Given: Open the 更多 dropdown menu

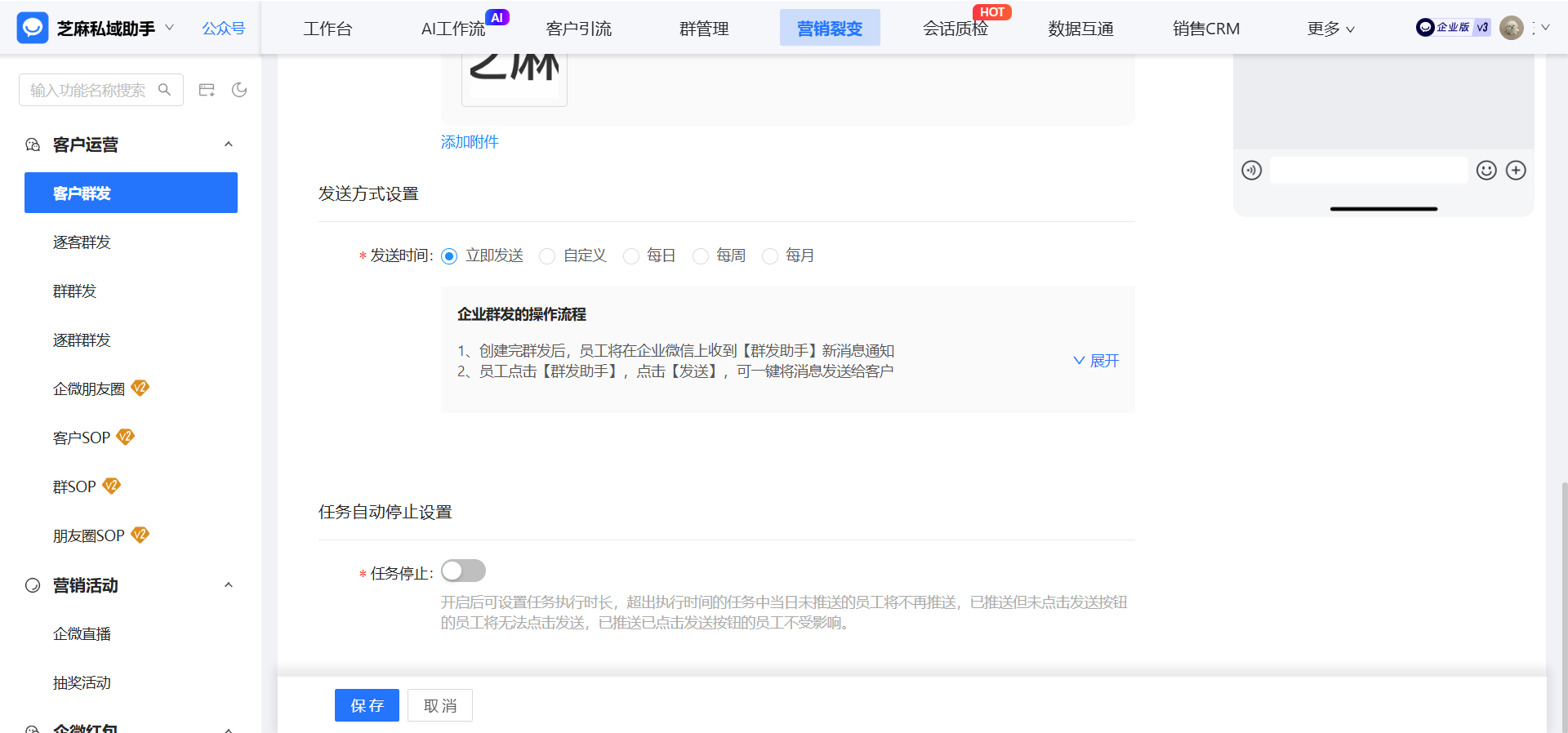Looking at the screenshot, I should [x=1330, y=29].
